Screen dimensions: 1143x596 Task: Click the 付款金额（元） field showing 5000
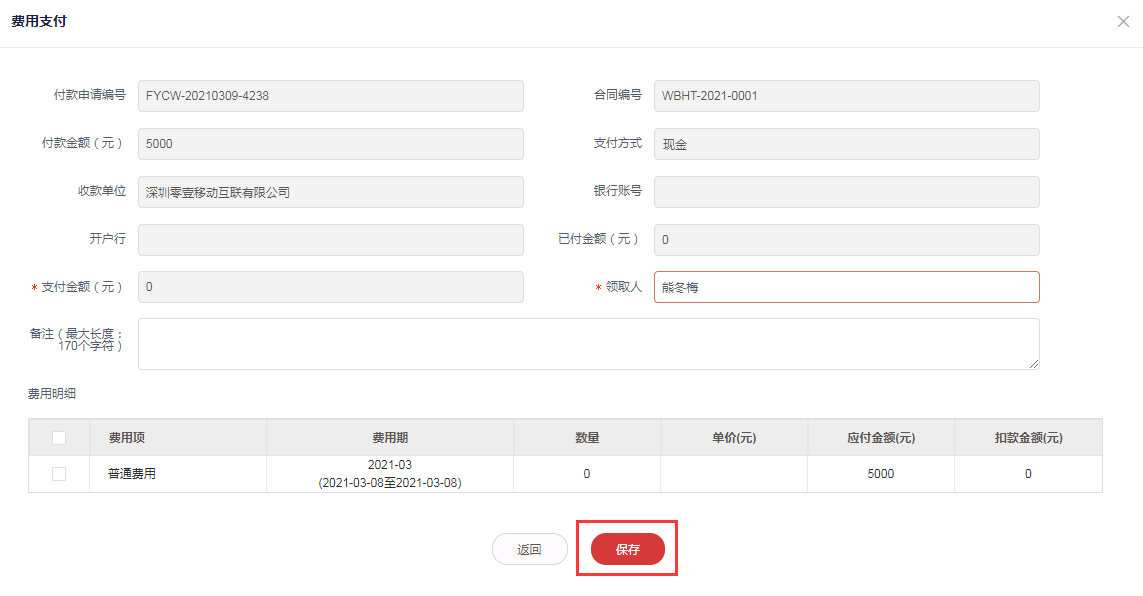click(331, 144)
